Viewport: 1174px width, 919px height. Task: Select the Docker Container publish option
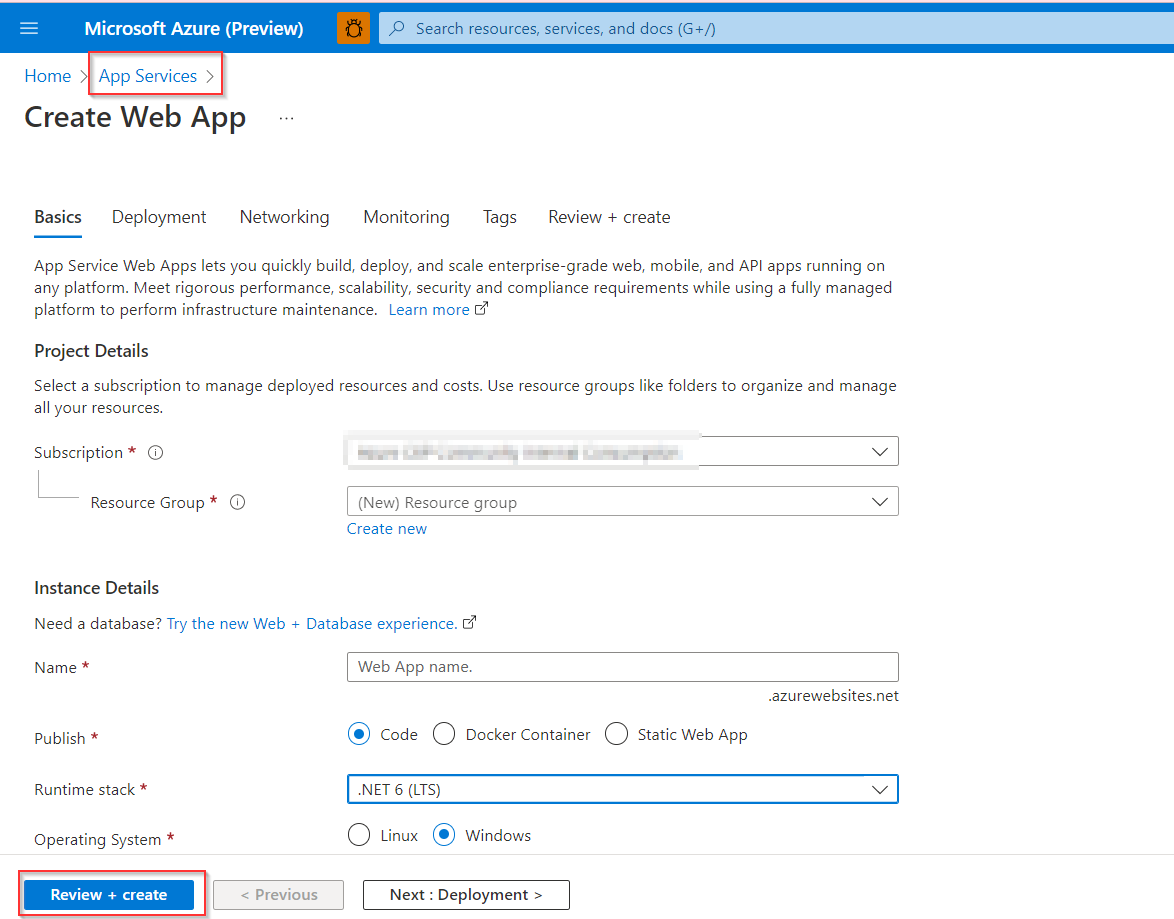coord(444,734)
